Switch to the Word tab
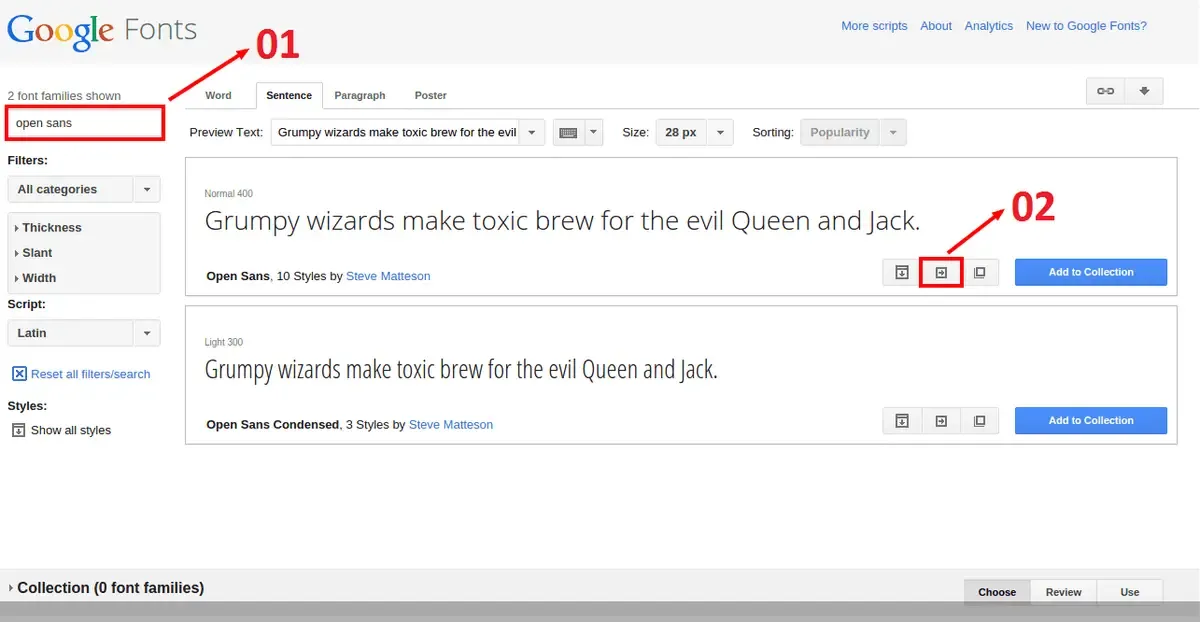The image size is (1200, 622). (218, 95)
